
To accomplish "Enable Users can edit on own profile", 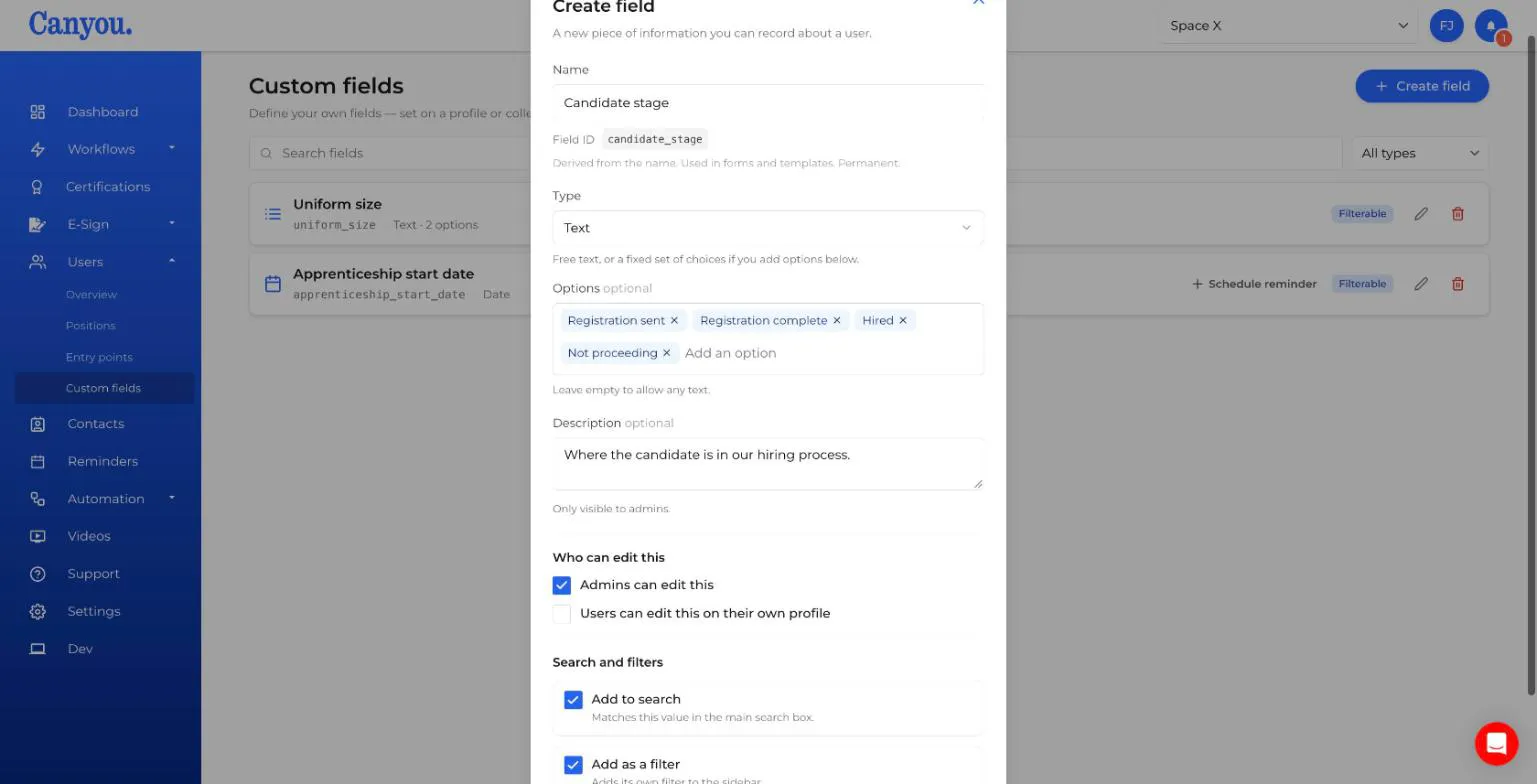I will 562,613.
